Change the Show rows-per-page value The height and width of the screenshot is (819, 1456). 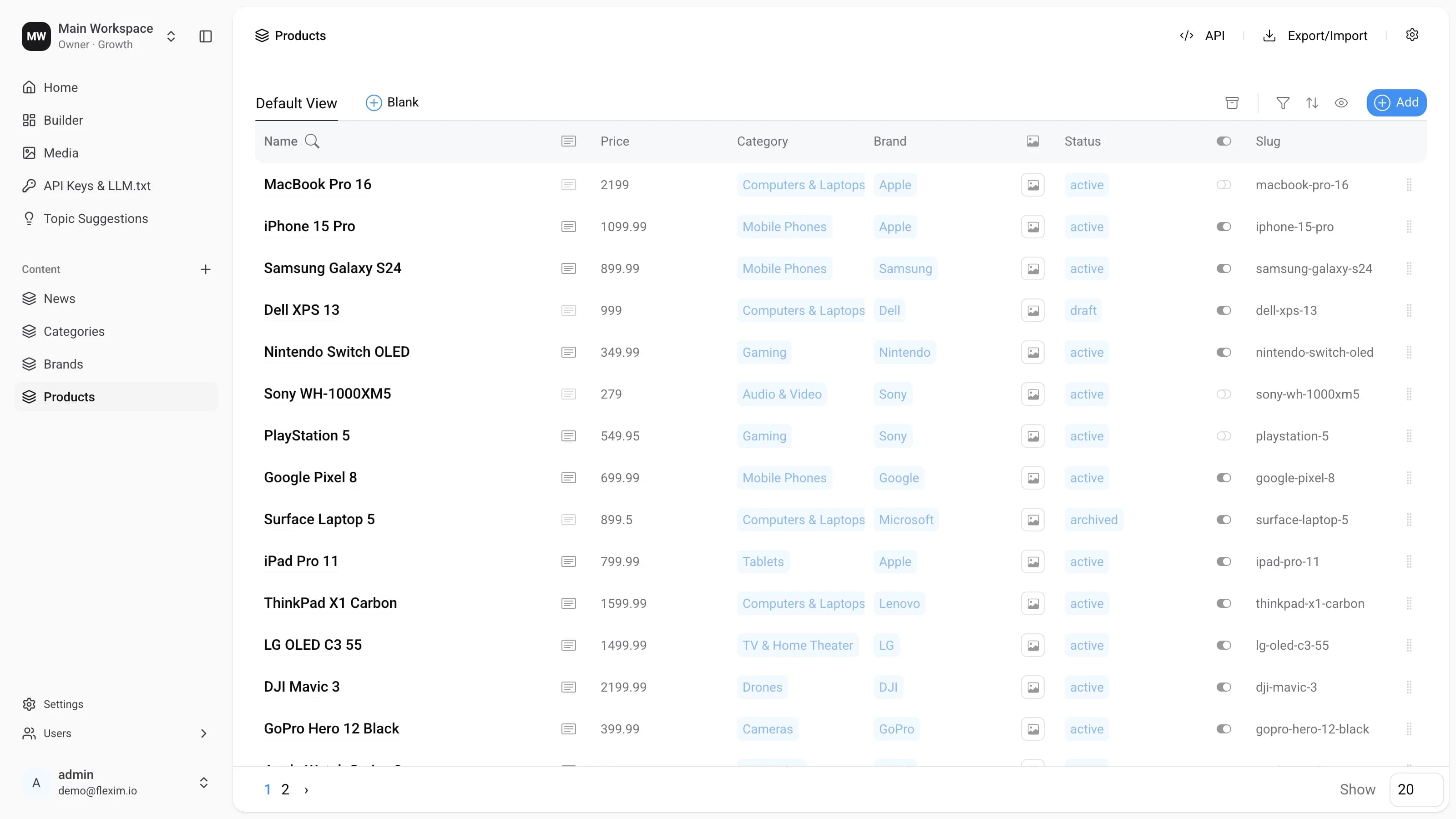click(1416, 789)
